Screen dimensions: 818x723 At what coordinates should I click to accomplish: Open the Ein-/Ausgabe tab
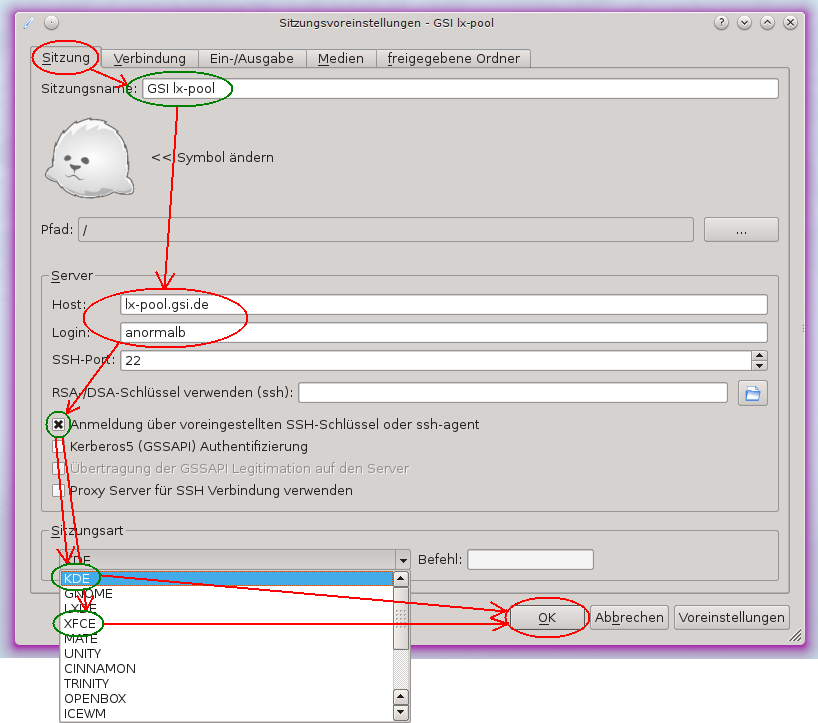(251, 58)
